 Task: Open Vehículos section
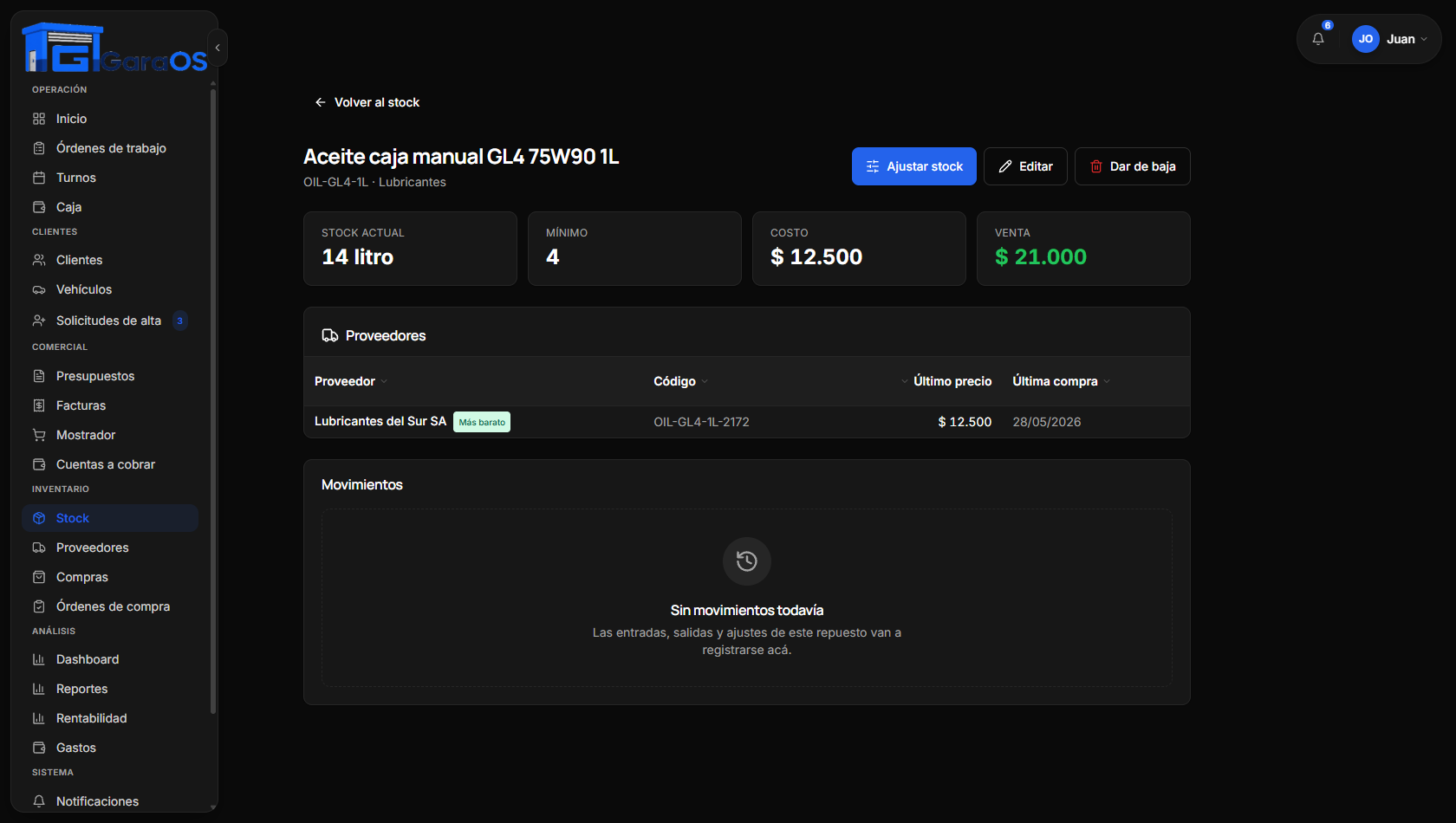click(110, 289)
